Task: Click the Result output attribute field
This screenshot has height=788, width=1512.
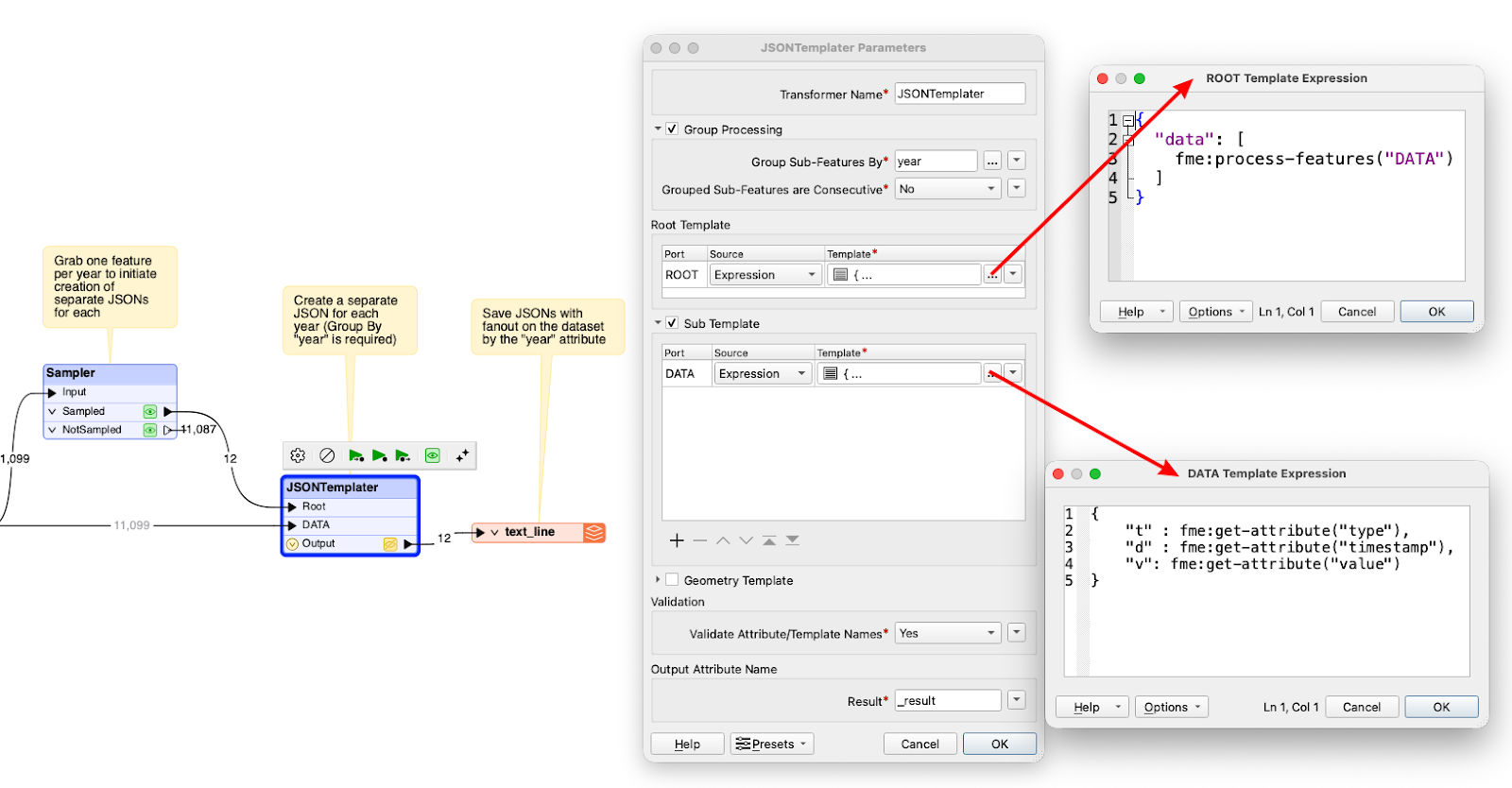Action: [x=948, y=700]
